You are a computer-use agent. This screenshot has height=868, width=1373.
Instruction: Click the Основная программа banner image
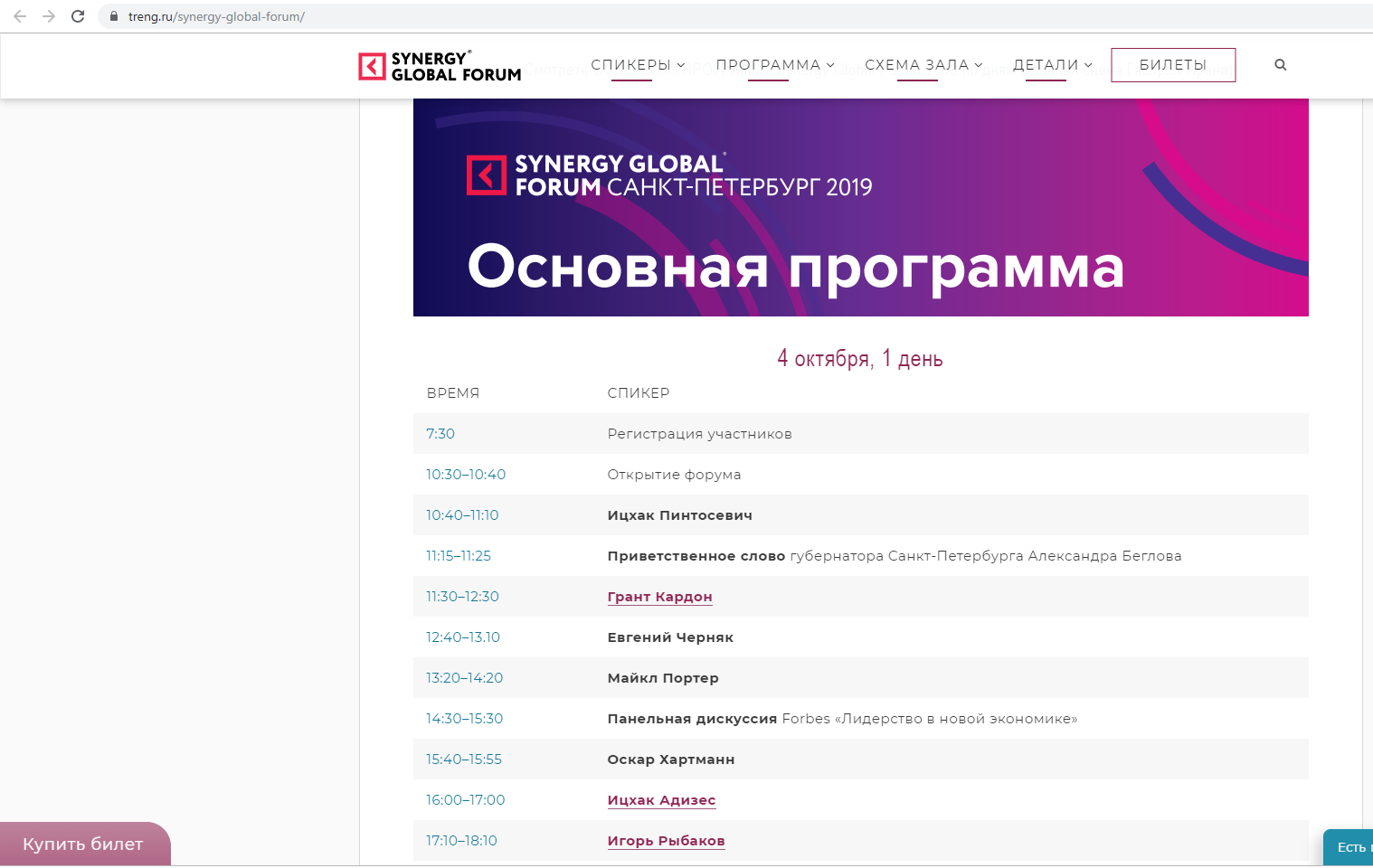(x=860, y=207)
